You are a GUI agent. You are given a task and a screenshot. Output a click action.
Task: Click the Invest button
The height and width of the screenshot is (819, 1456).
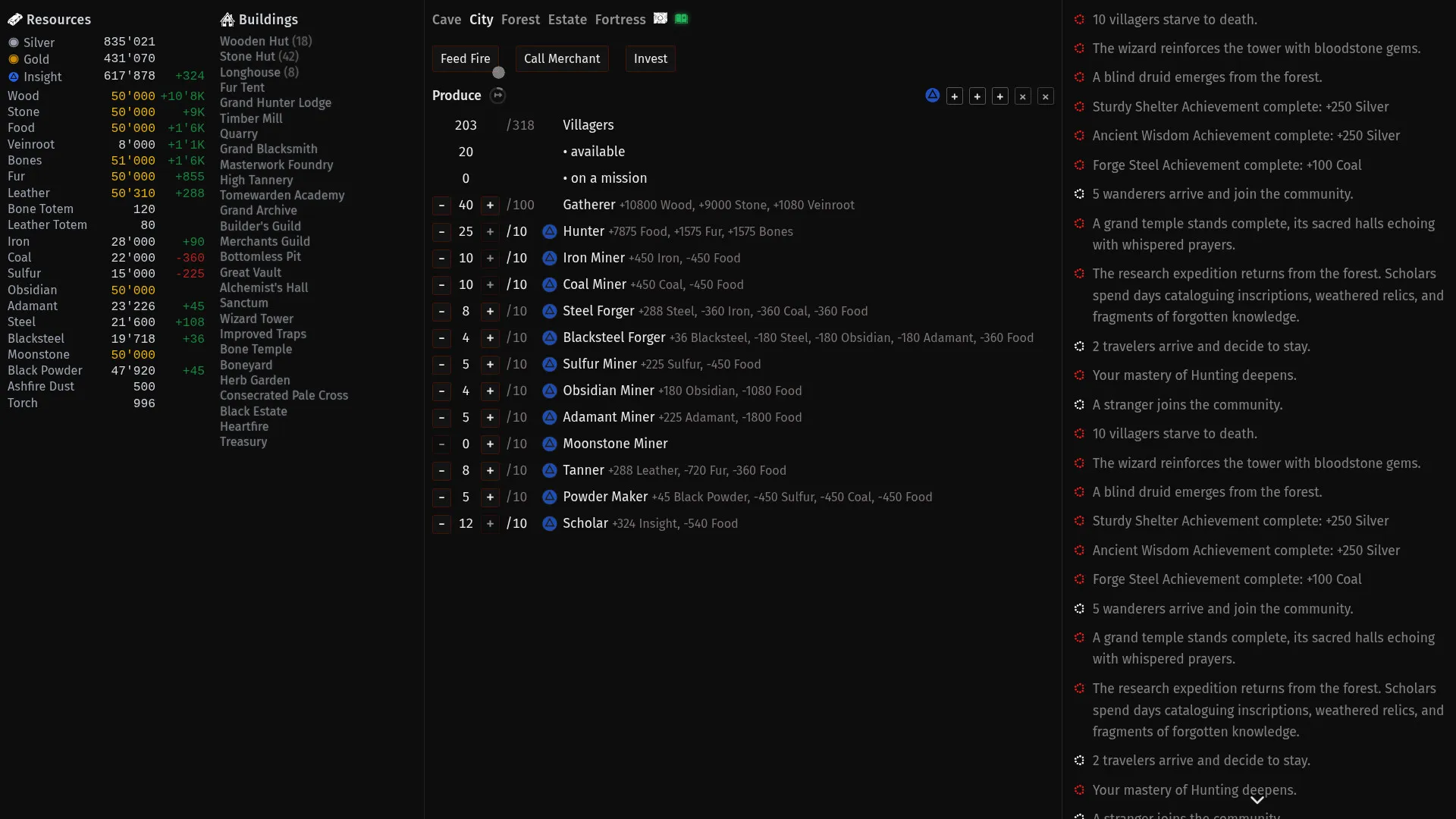point(651,58)
